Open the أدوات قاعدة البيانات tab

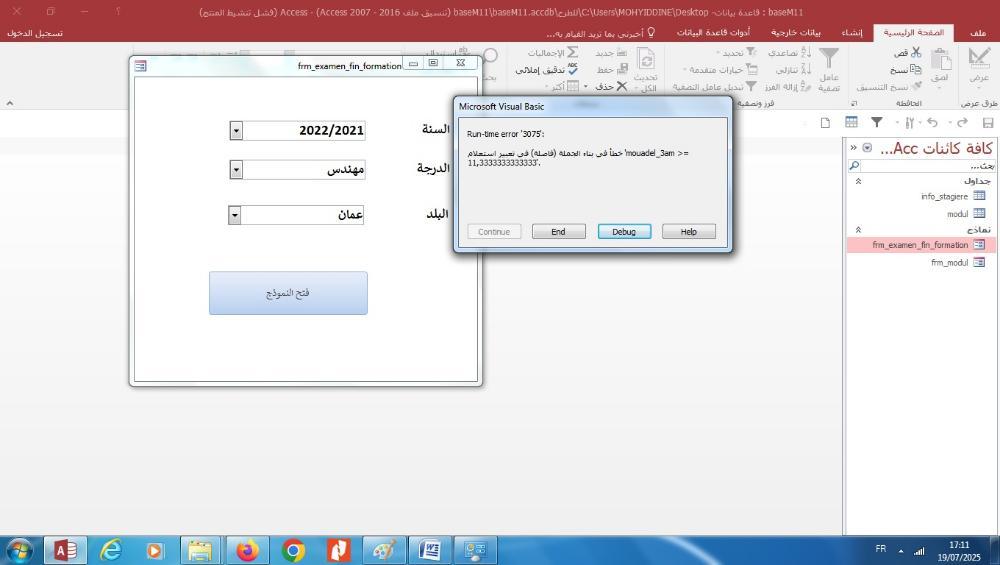coord(713,33)
